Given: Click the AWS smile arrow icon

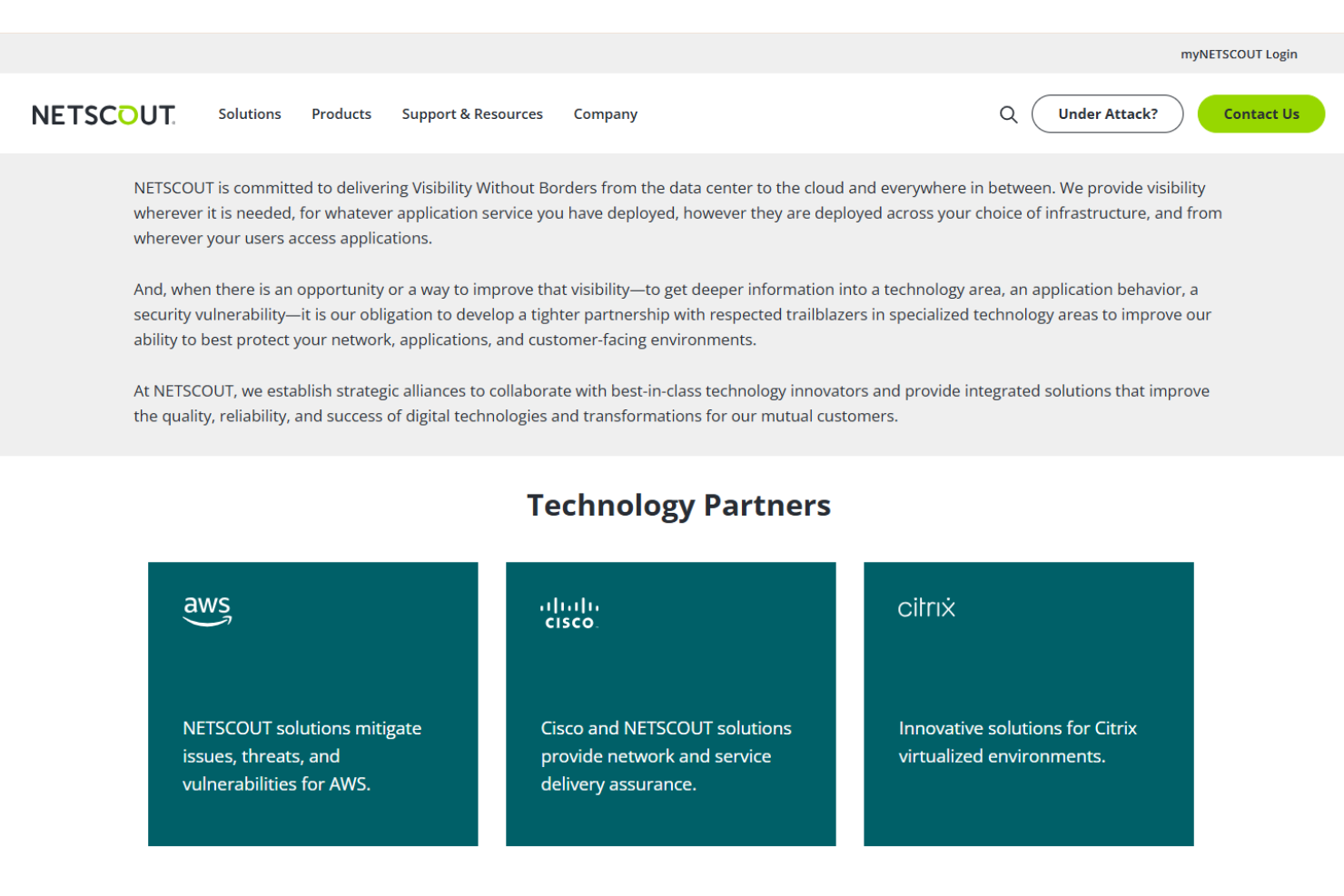Looking at the screenshot, I should click(x=207, y=621).
